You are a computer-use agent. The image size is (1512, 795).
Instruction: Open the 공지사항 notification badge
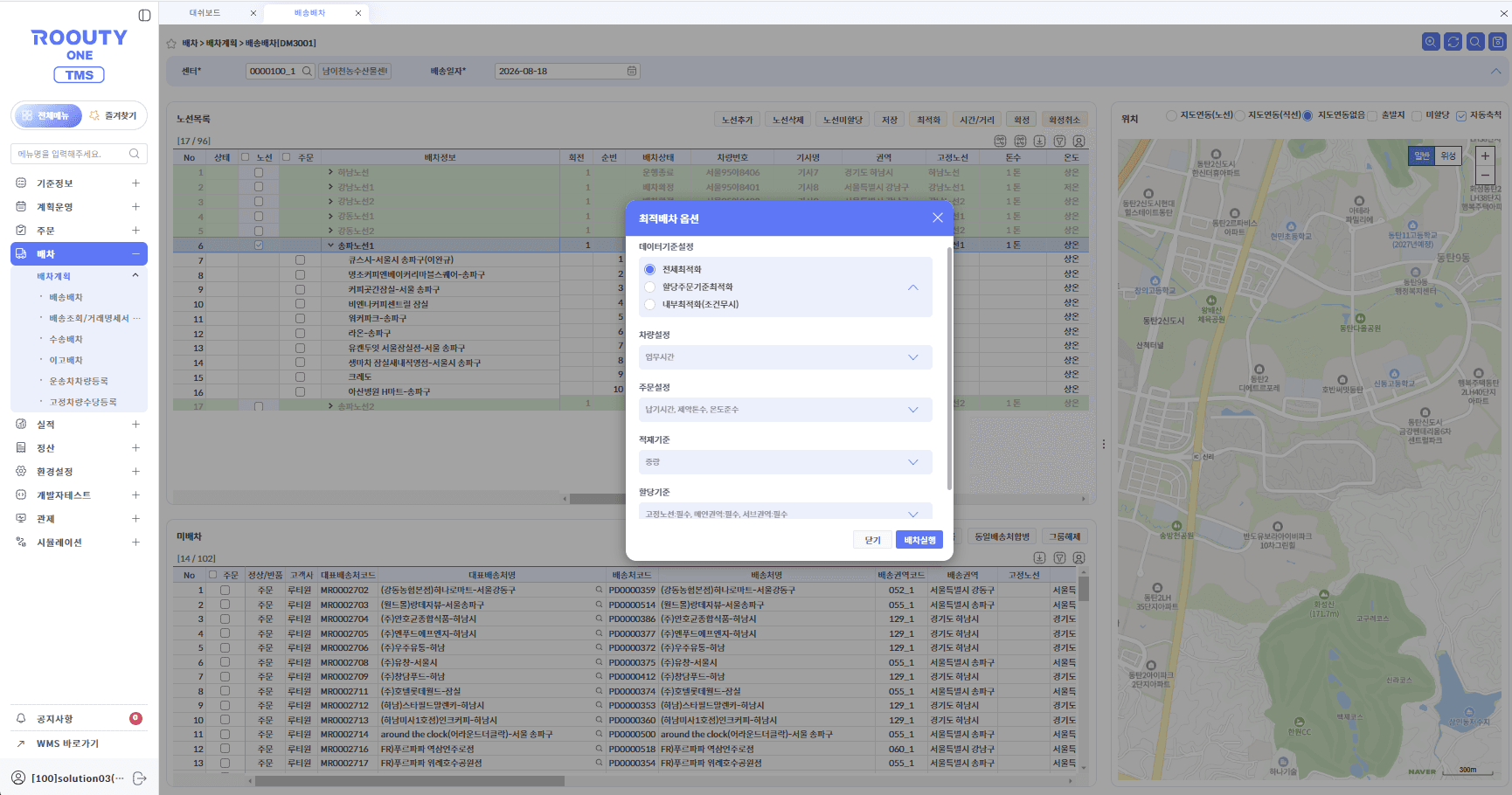tap(135, 718)
